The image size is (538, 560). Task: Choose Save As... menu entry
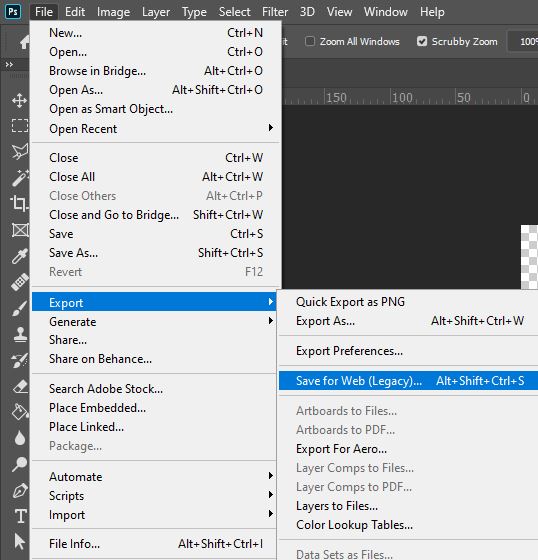pos(156,252)
